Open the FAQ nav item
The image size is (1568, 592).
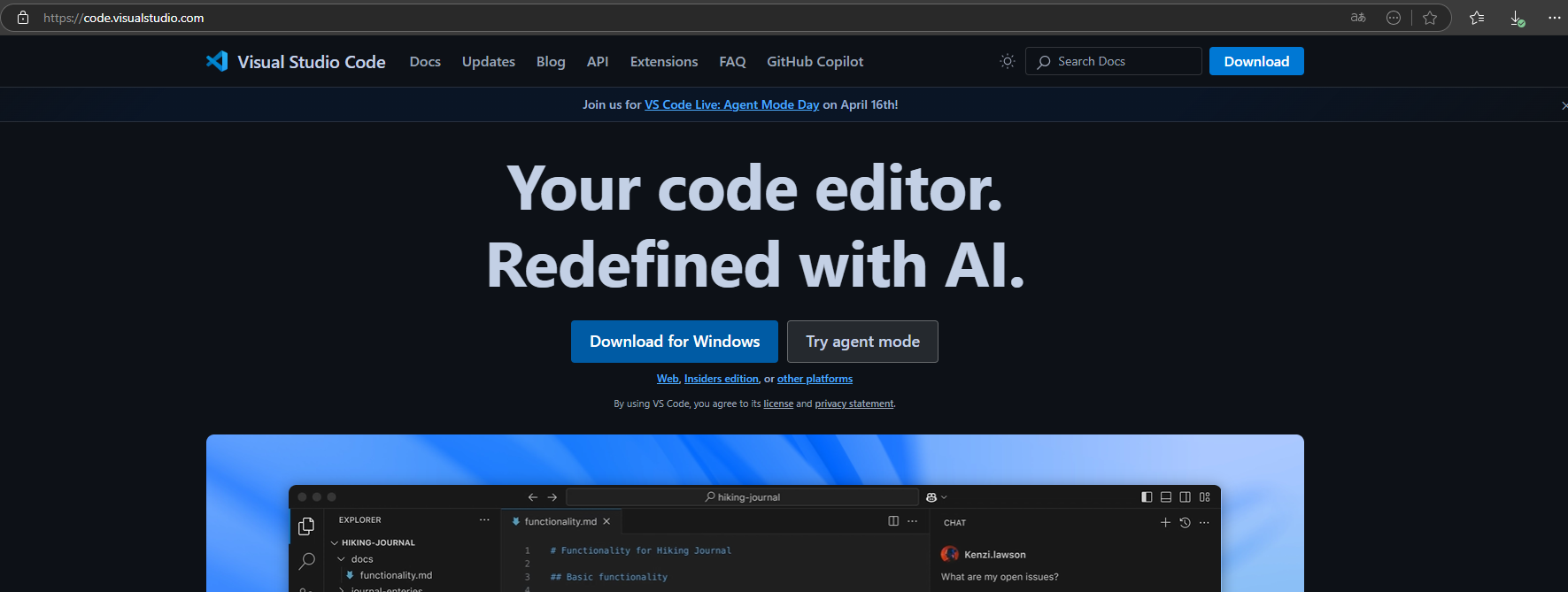coord(732,62)
